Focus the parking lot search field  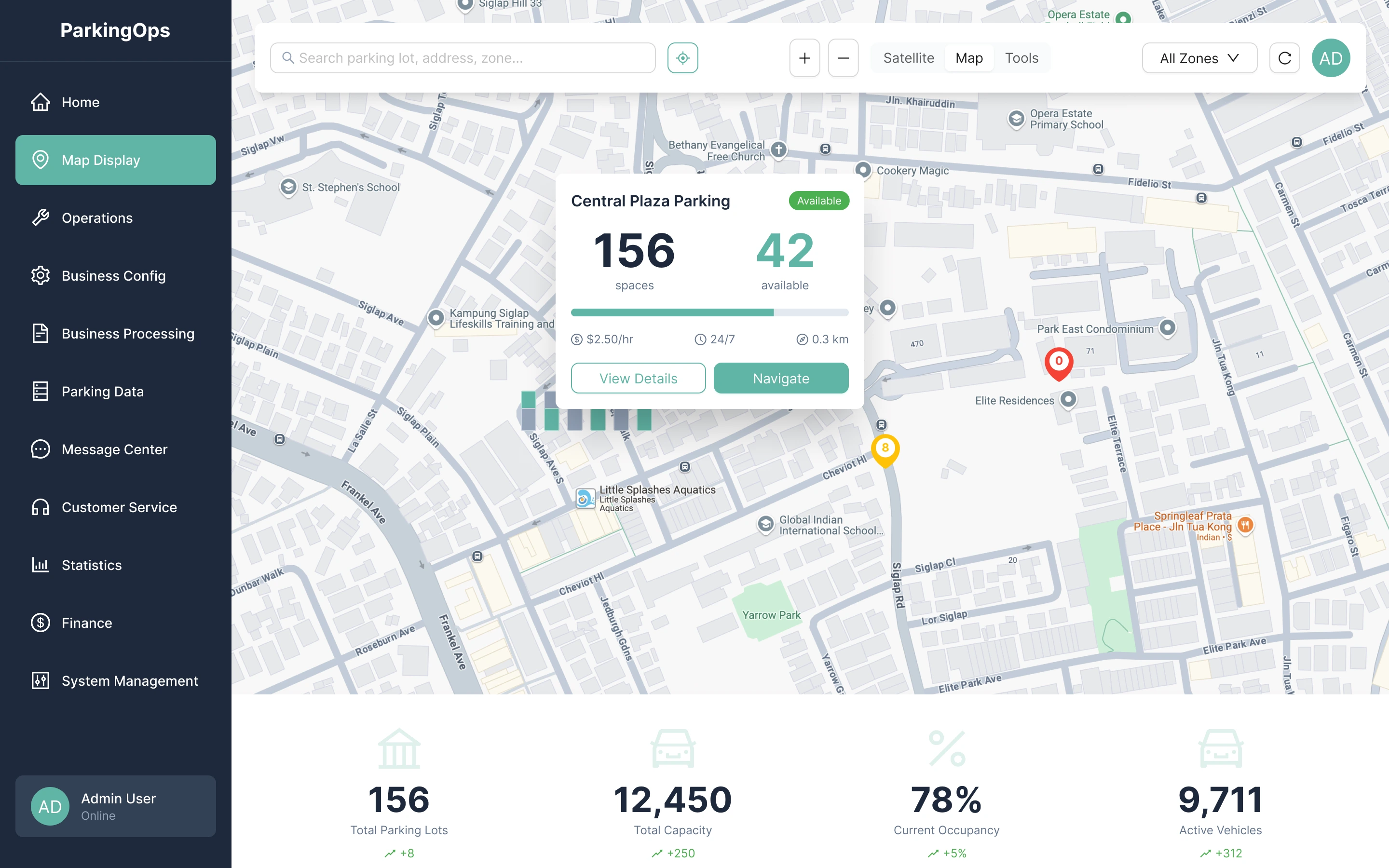471,58
